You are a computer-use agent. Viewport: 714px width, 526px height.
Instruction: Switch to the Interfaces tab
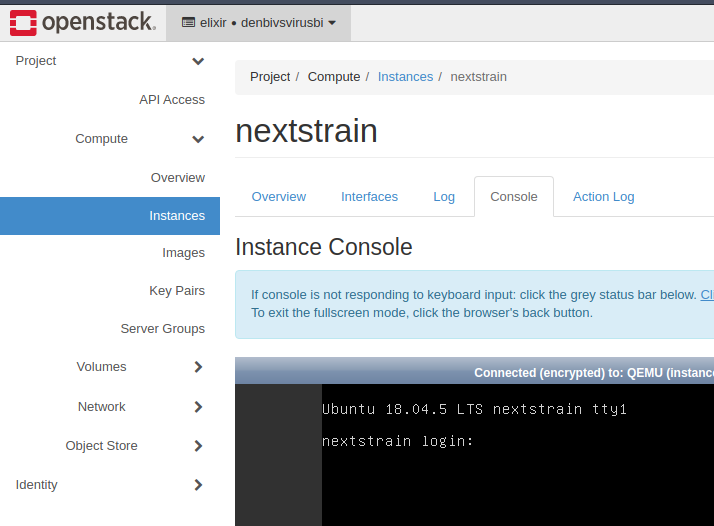click(x=369, y=197)
